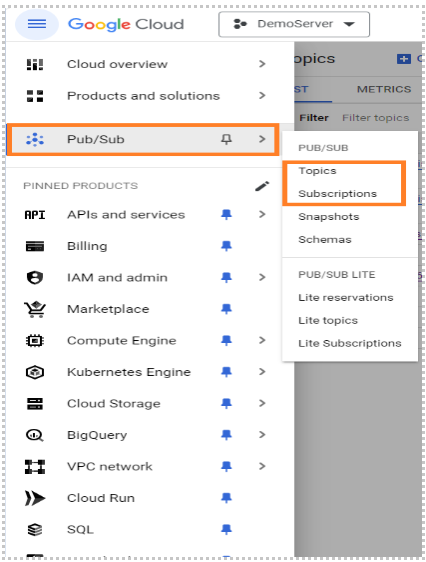
Task: Expand APIs and services submenu chevron
Action: click(x=262, y=214)
